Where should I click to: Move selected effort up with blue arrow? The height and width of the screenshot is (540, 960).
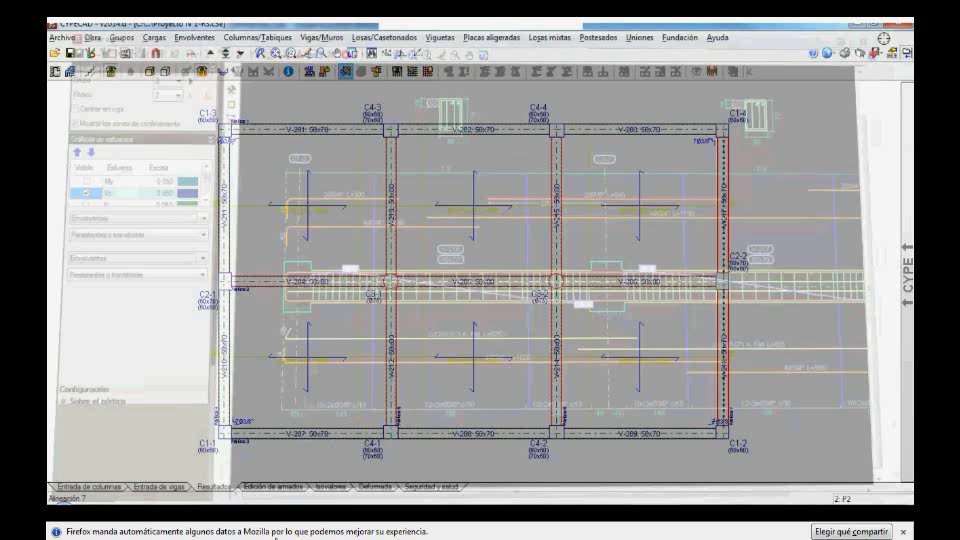point(77,152)
